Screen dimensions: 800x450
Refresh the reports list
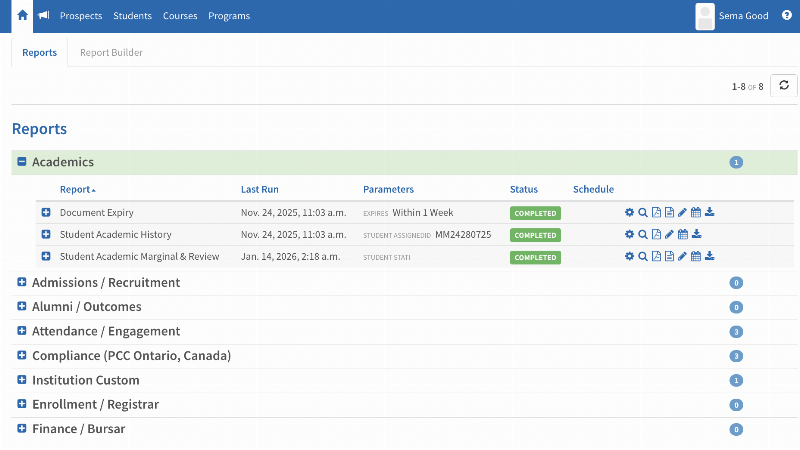click(783, 86)
